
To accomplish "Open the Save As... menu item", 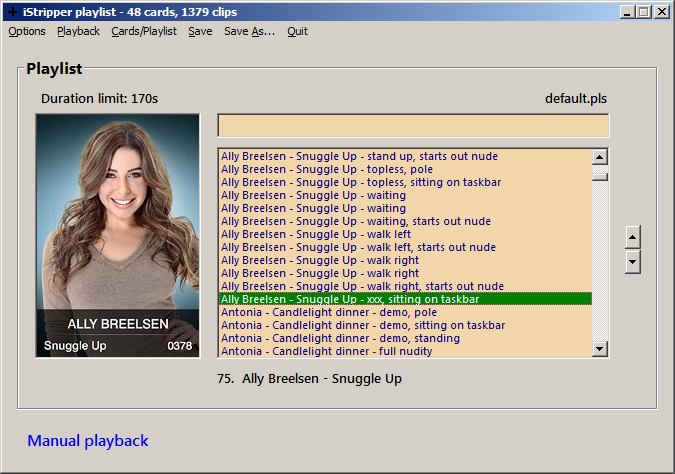I will (x=249, y=31).
